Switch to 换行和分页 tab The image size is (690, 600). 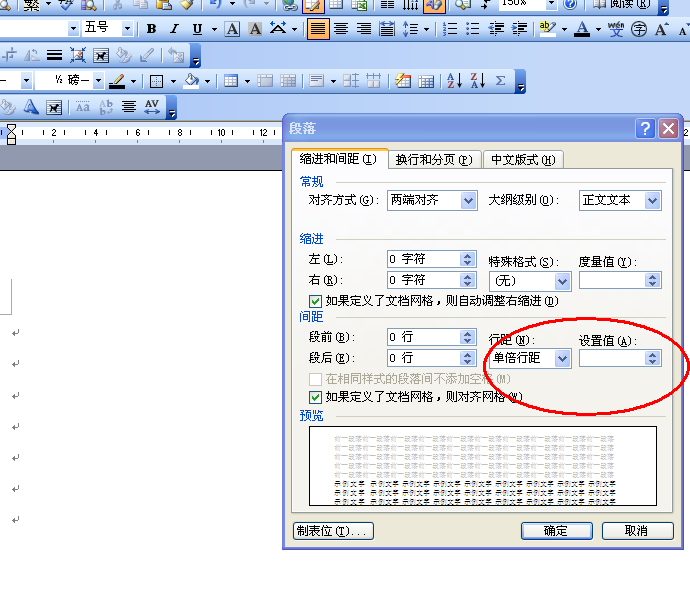click(x=434, y=160)
